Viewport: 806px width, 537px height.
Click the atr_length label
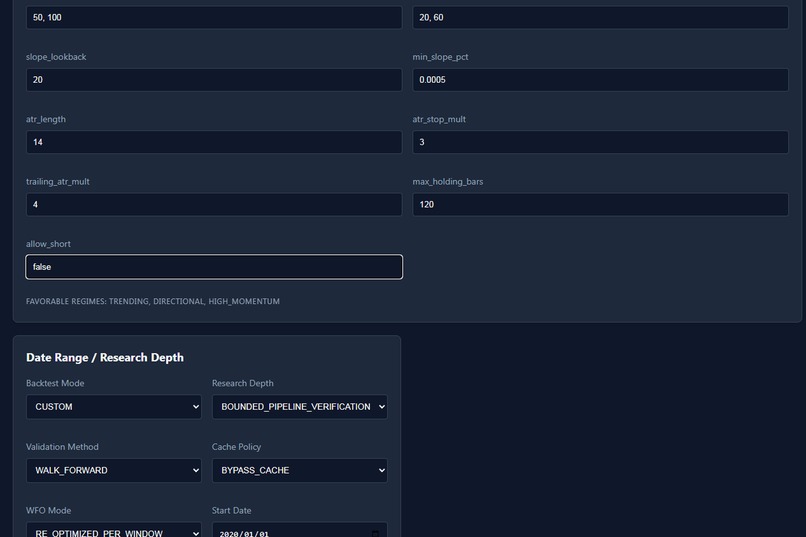(x=46, y=119)
